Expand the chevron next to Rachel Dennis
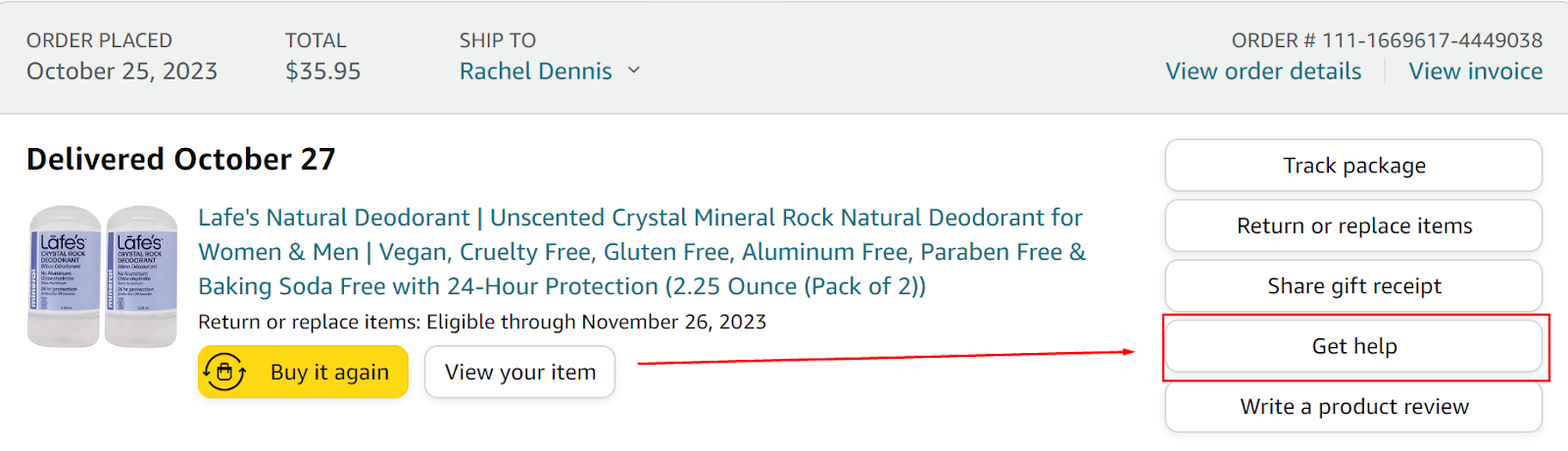The width and height of the screenshot is (1568, 451). click(x=634, y=71)
